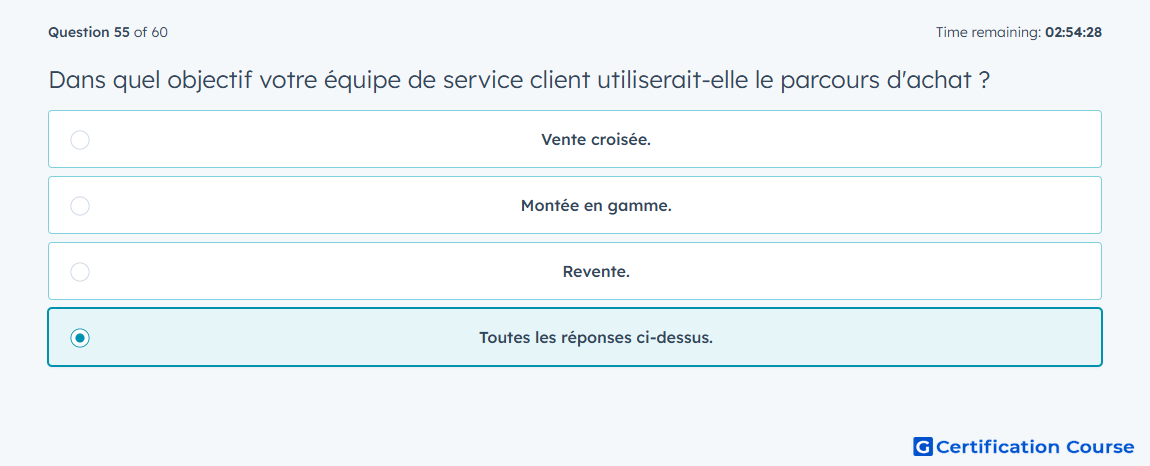Click the Revente answer label text
This screenshot has height=466, width=1150.
tap(596, 272)
